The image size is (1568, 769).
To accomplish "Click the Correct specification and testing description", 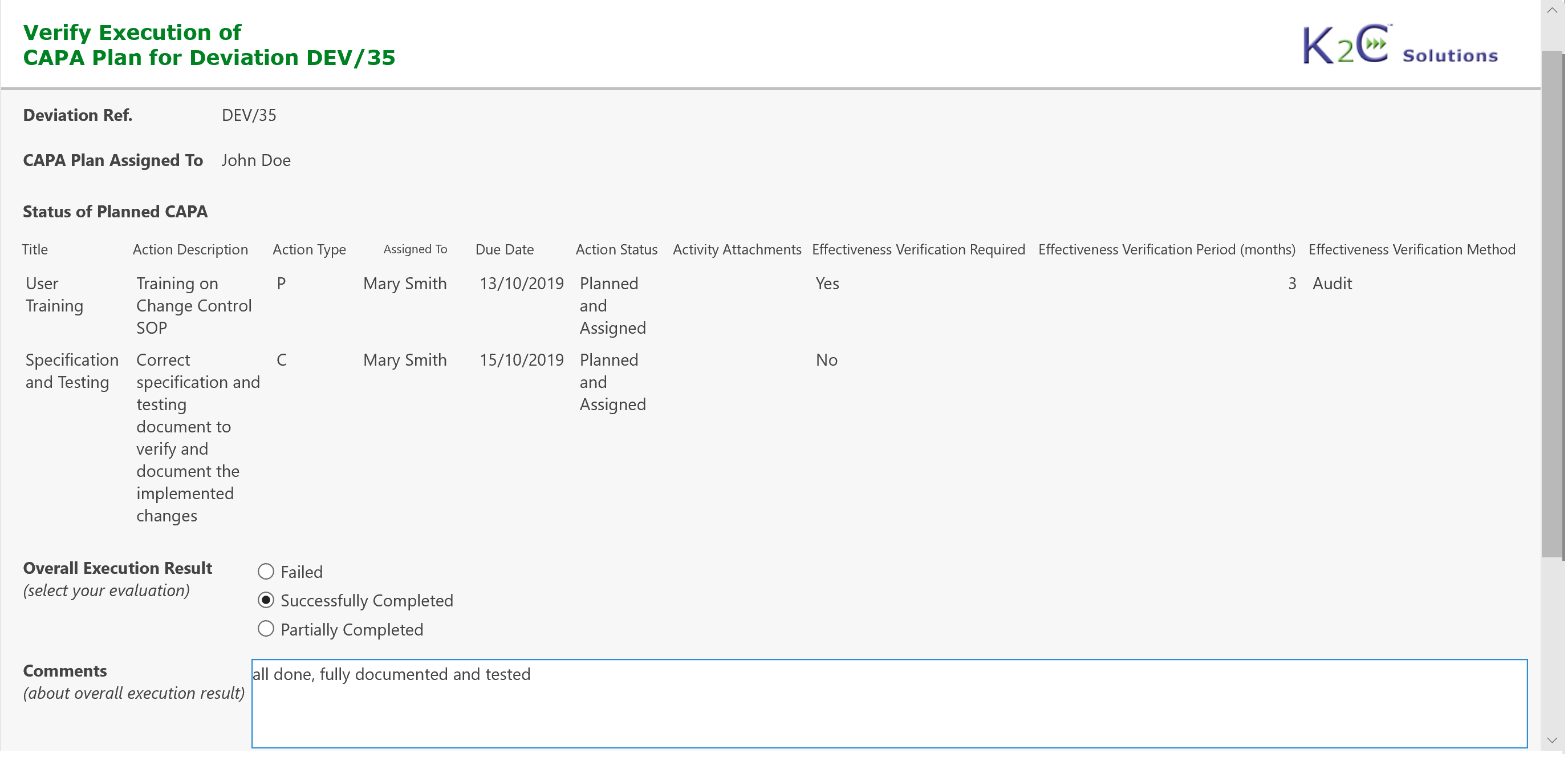I will pos(198,437).
